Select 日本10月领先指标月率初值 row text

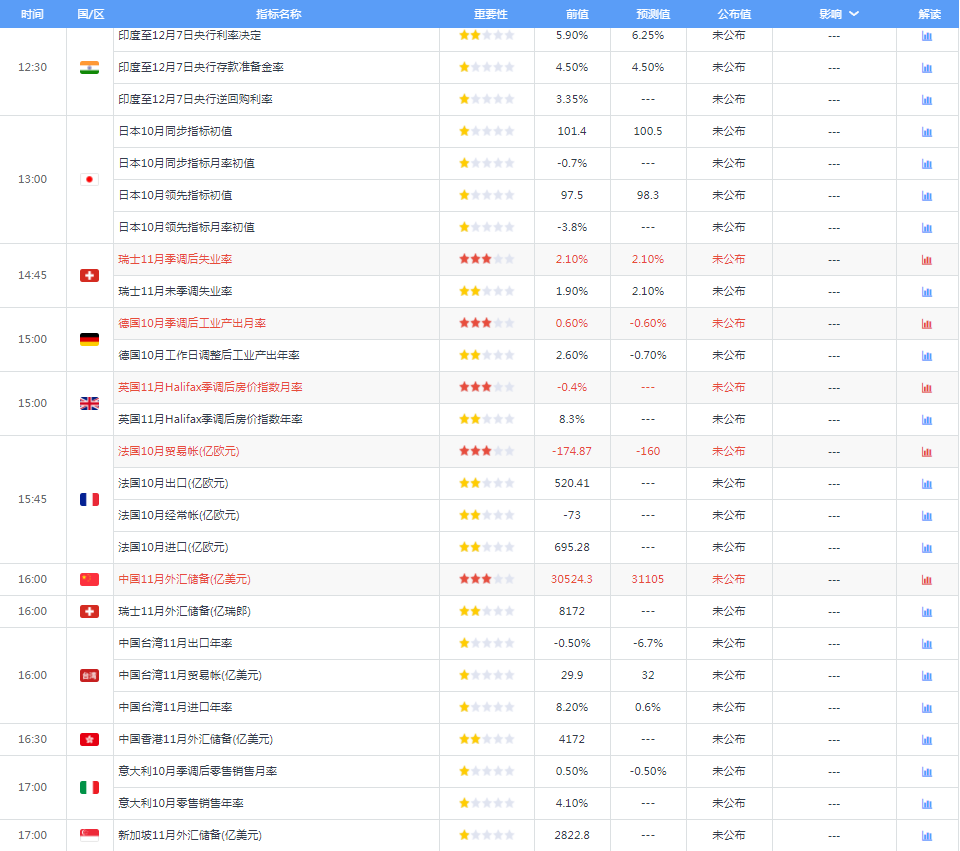[186, 227]
